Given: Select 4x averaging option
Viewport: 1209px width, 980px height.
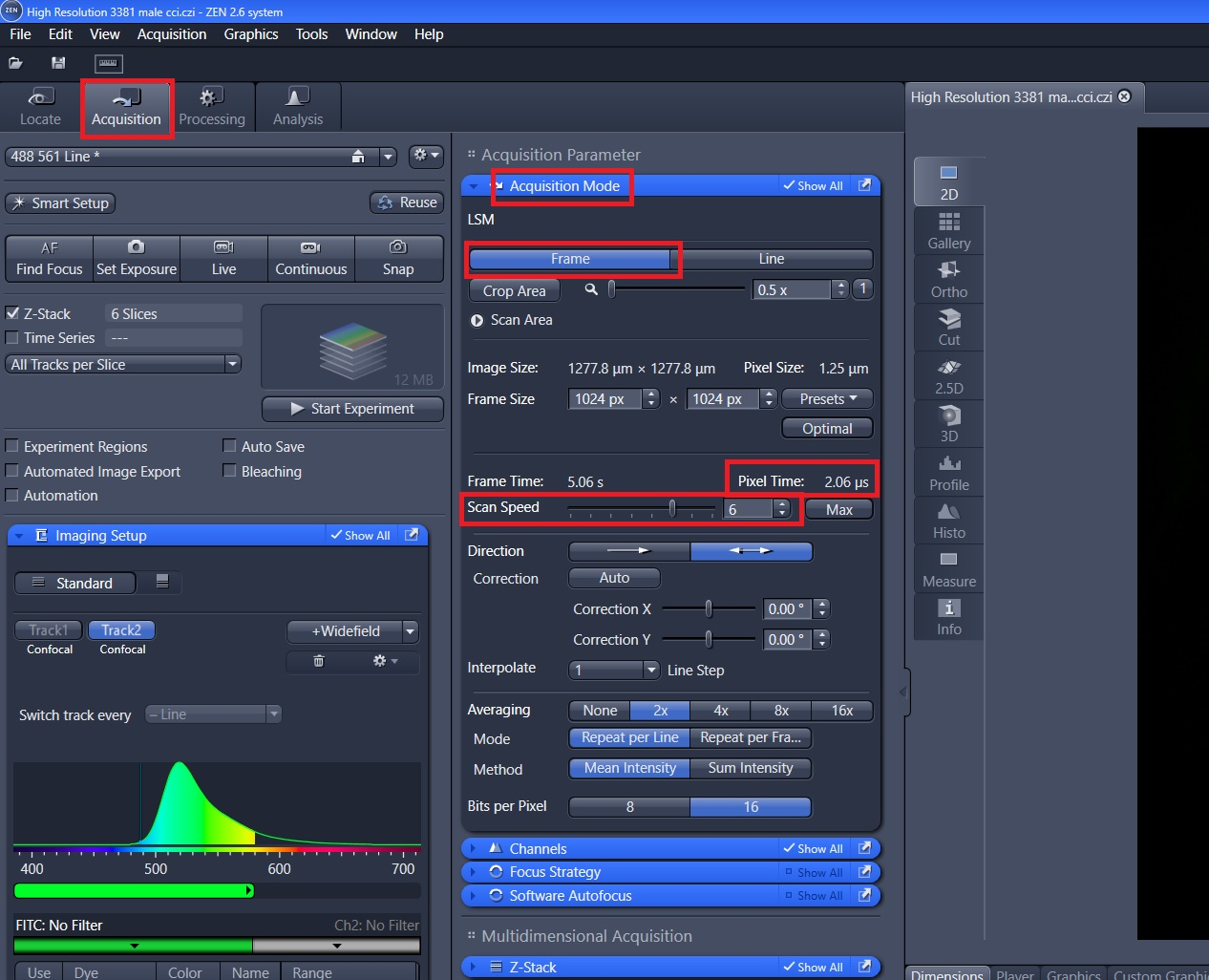Looking at the screenshot, I should pyautogui.click(x=720, y=711).
